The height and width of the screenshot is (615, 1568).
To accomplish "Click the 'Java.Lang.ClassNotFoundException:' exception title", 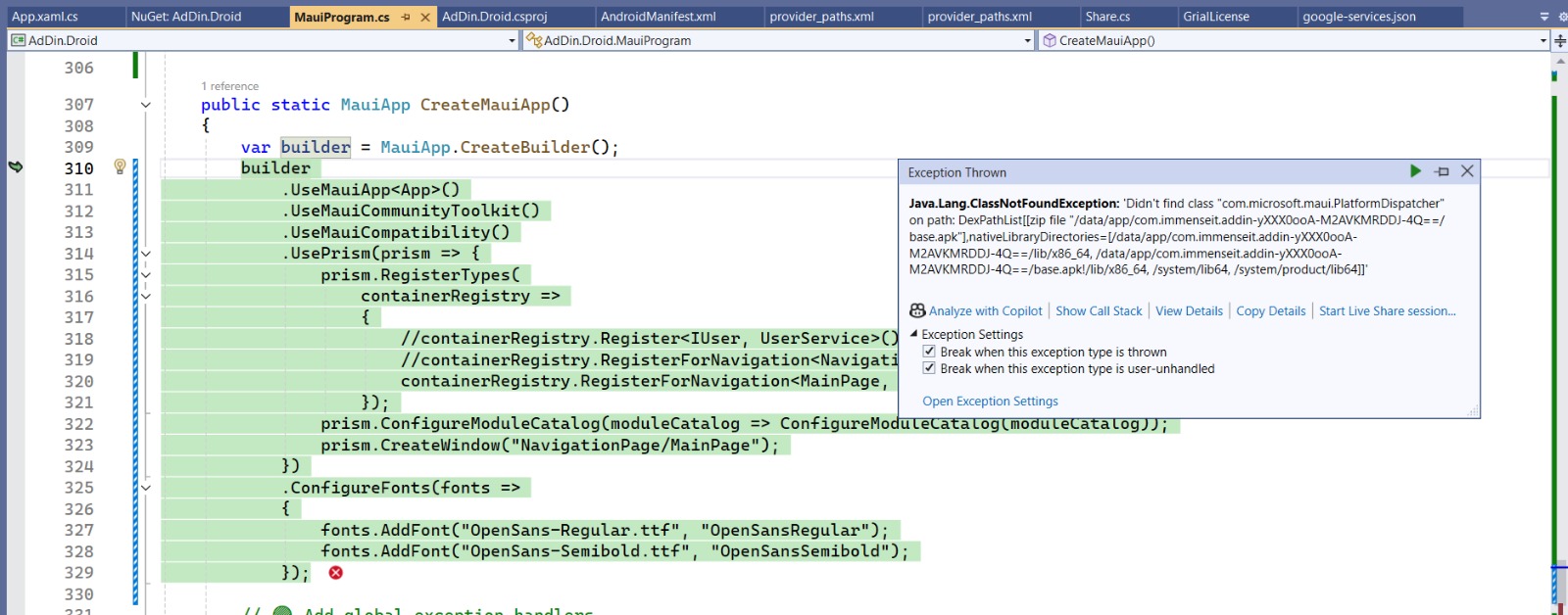I will coord(1013,203).
